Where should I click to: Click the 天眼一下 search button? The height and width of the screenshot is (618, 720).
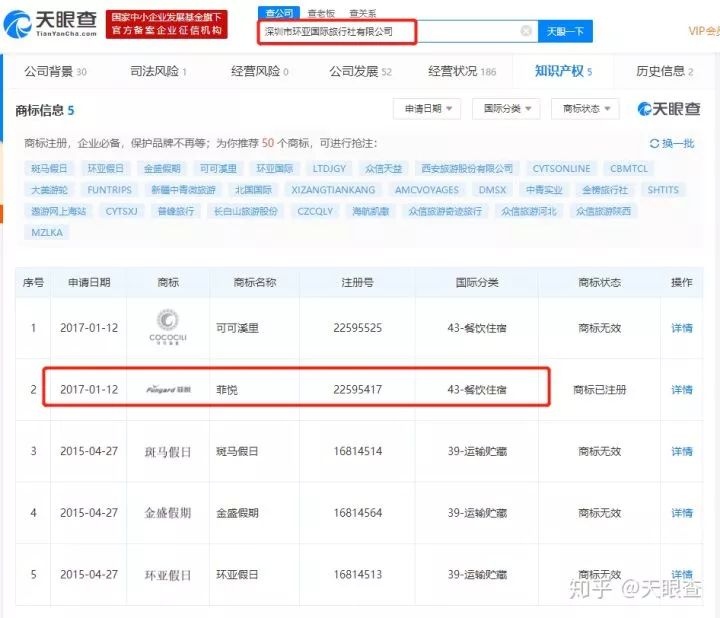(x=565, y=31)
